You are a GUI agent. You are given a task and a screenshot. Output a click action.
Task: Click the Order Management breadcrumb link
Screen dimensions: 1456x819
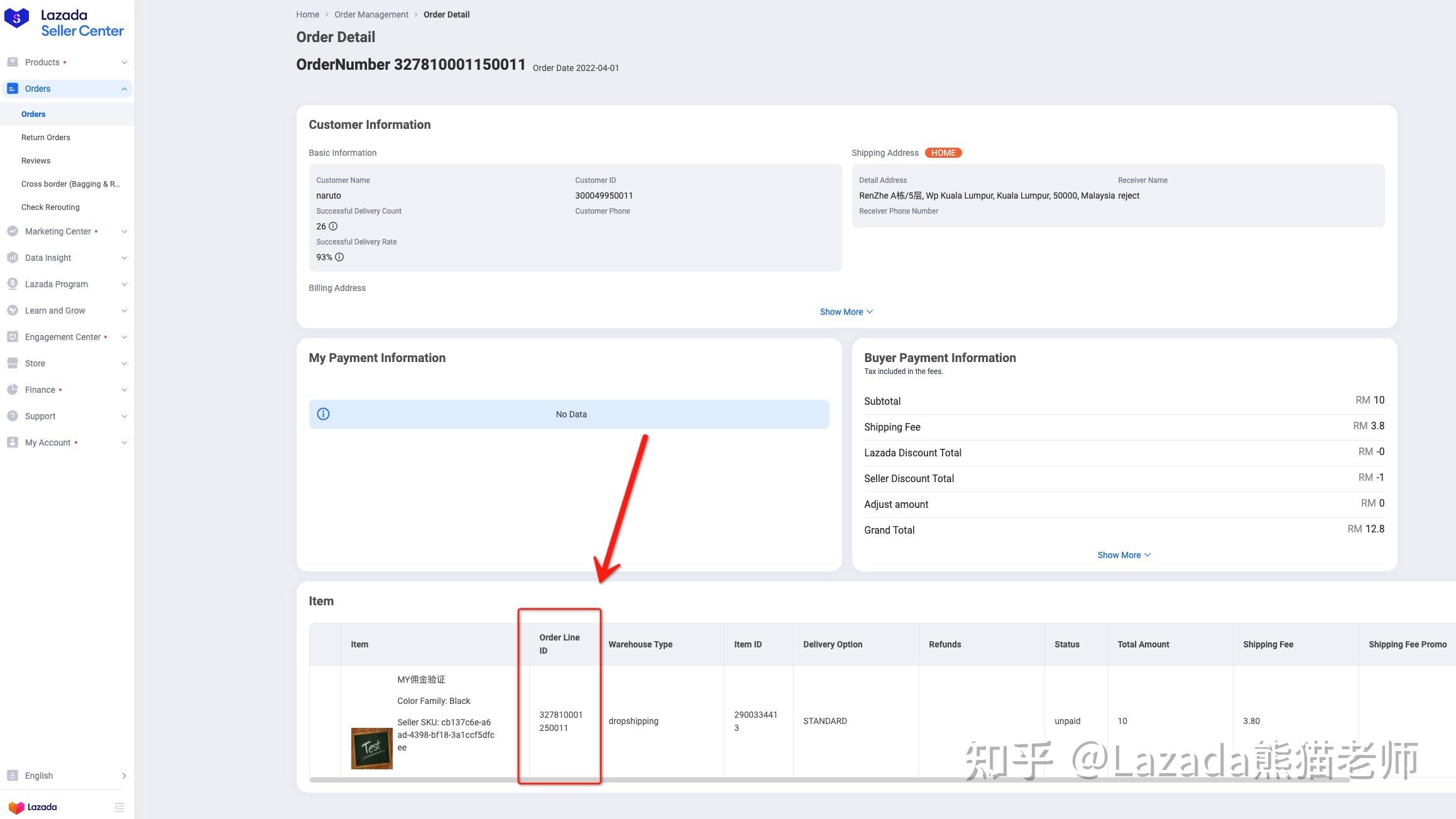[x=371, y=14]
